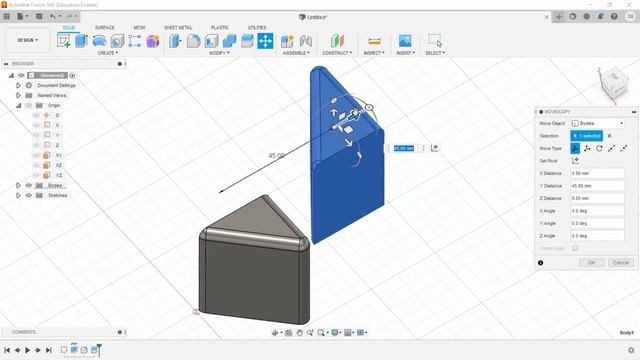Select the Extrude tool
The height and width of the screenshot is (360, 640).
click(82, 41)
